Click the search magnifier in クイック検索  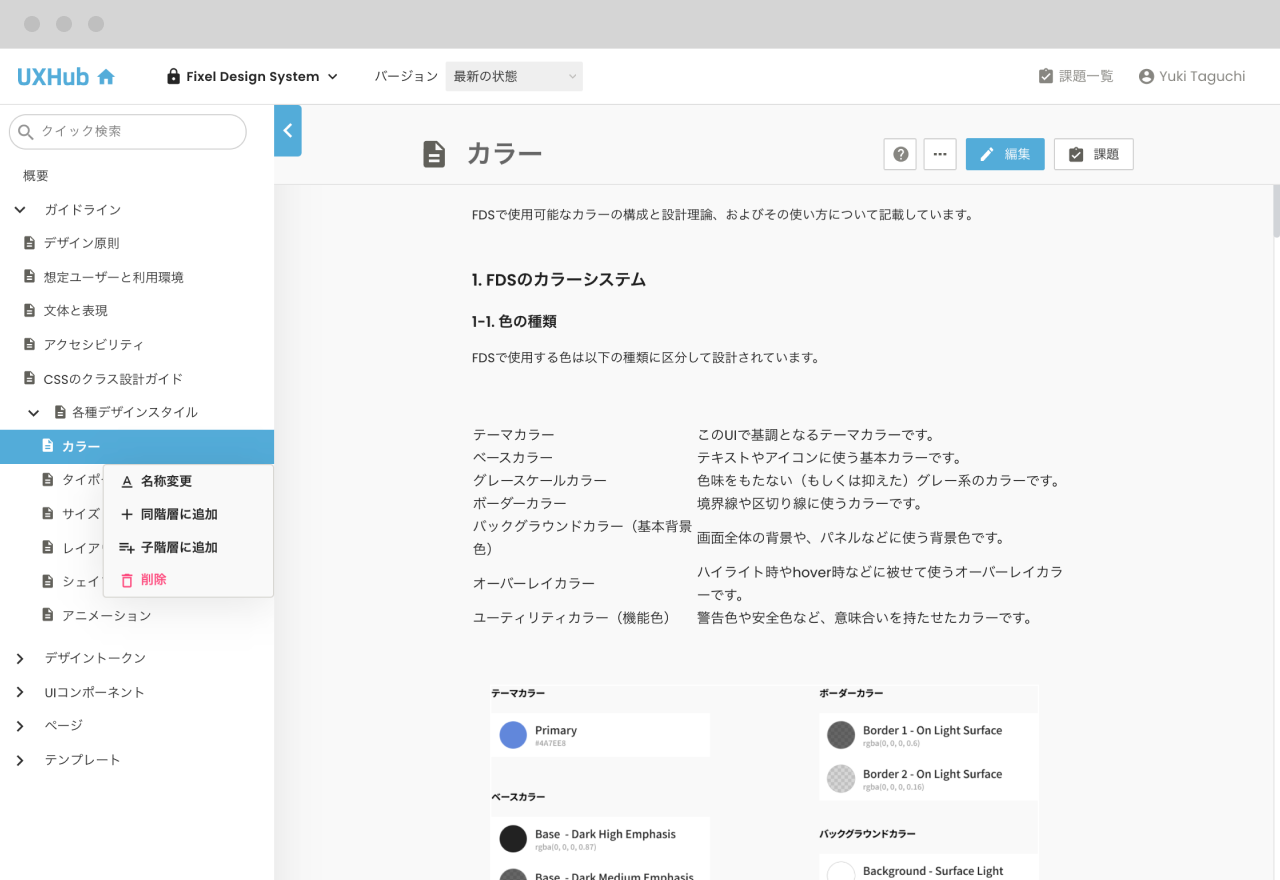pyautogui.click(x=25, y=131)
